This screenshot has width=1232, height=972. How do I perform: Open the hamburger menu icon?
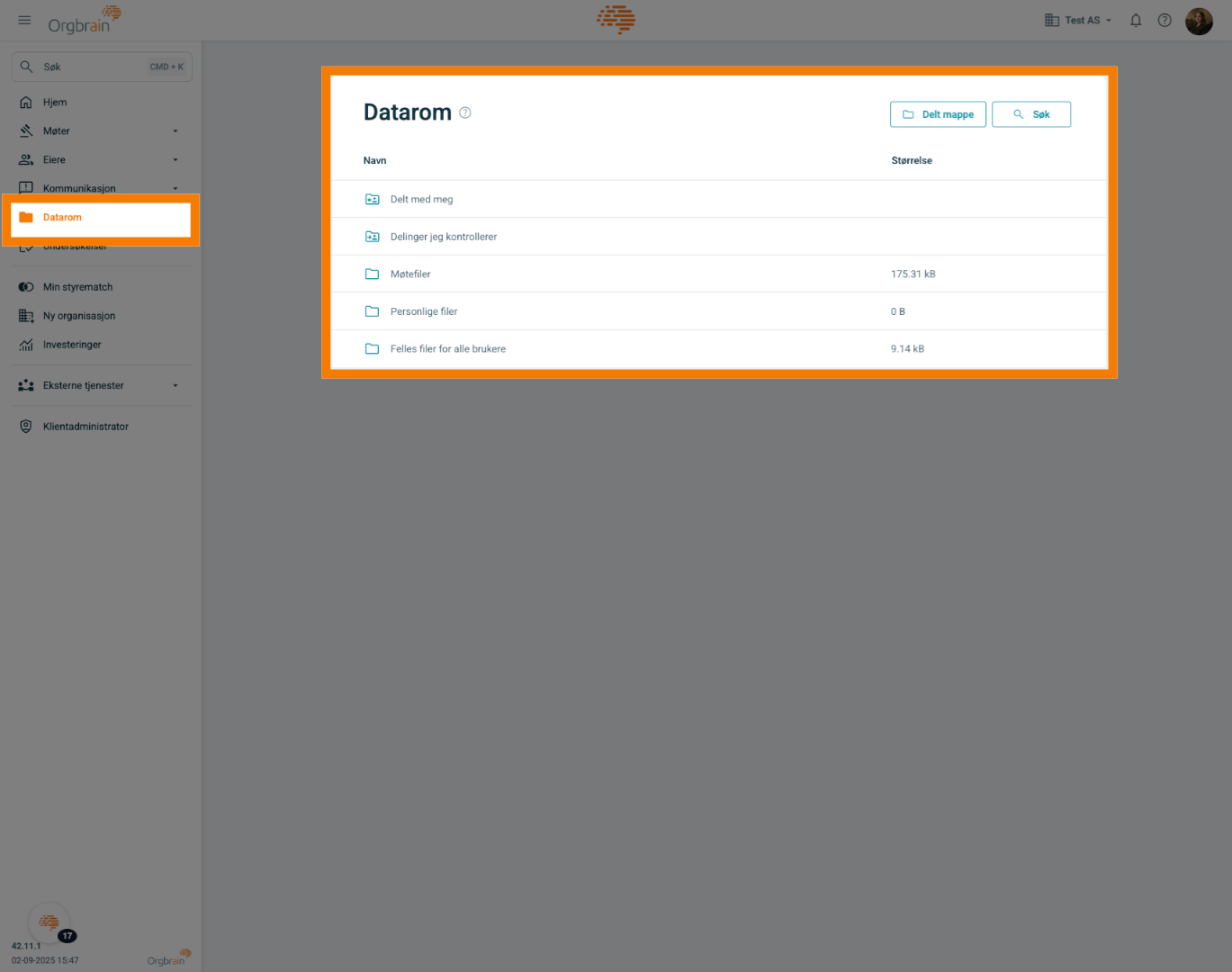24,20
